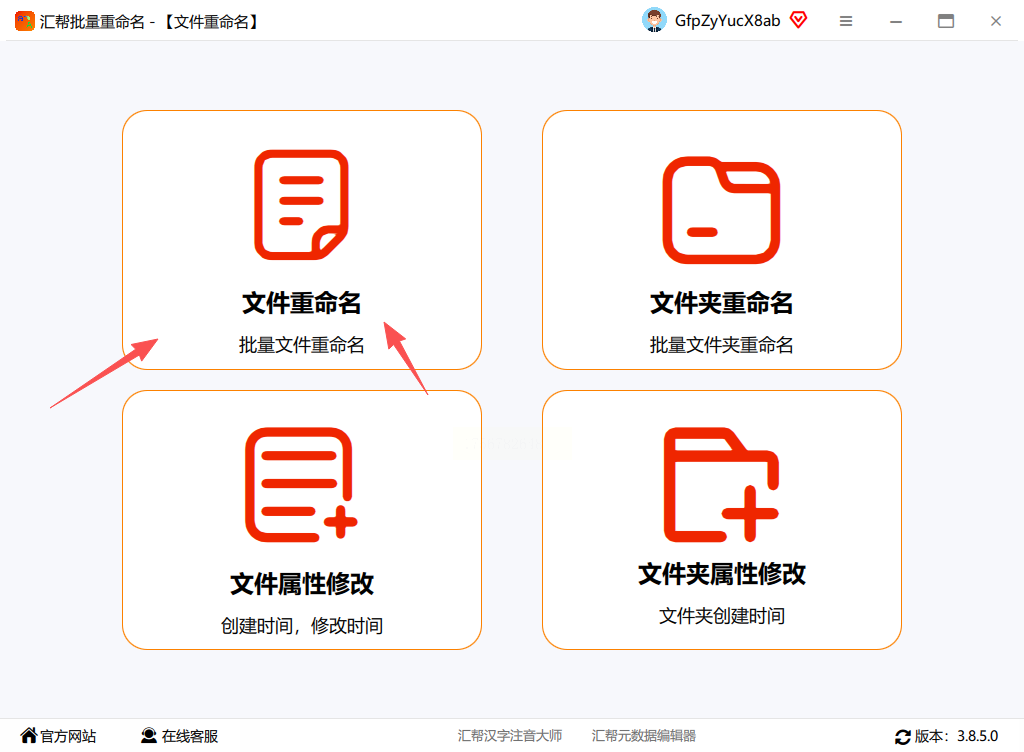Click the 在线客服 headset icon
Image resolution: width=1024 pixels, height=752 pixels.
(x=149, y=736)
